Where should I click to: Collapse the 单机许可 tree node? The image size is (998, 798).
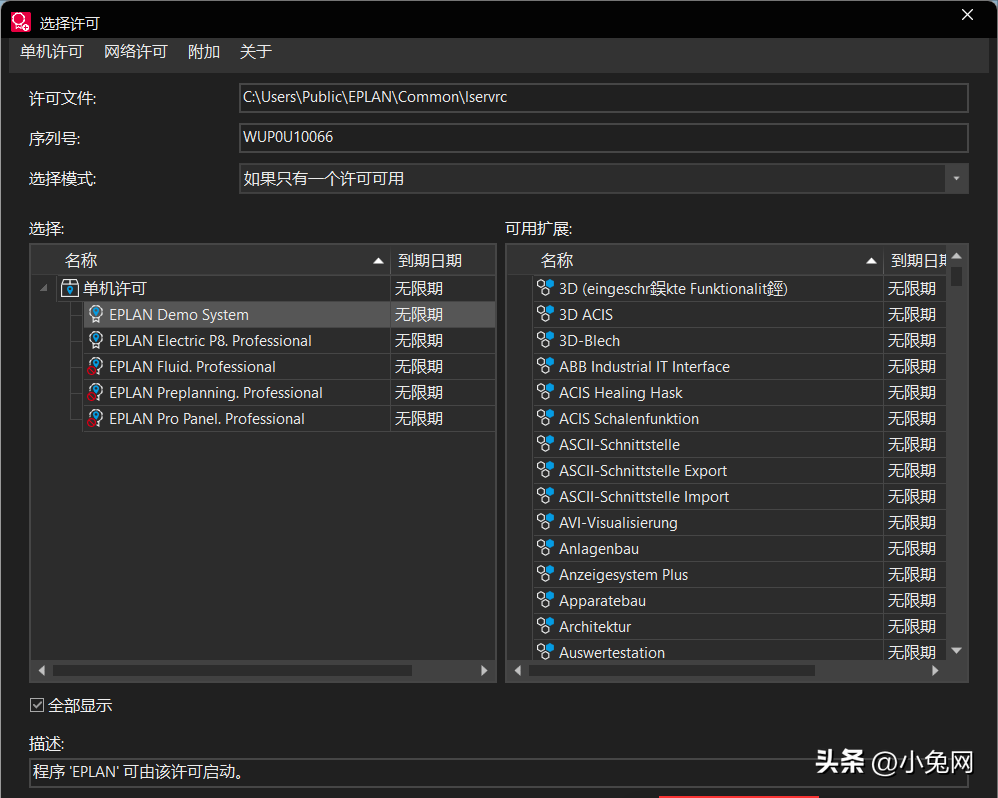click(43, 288)
